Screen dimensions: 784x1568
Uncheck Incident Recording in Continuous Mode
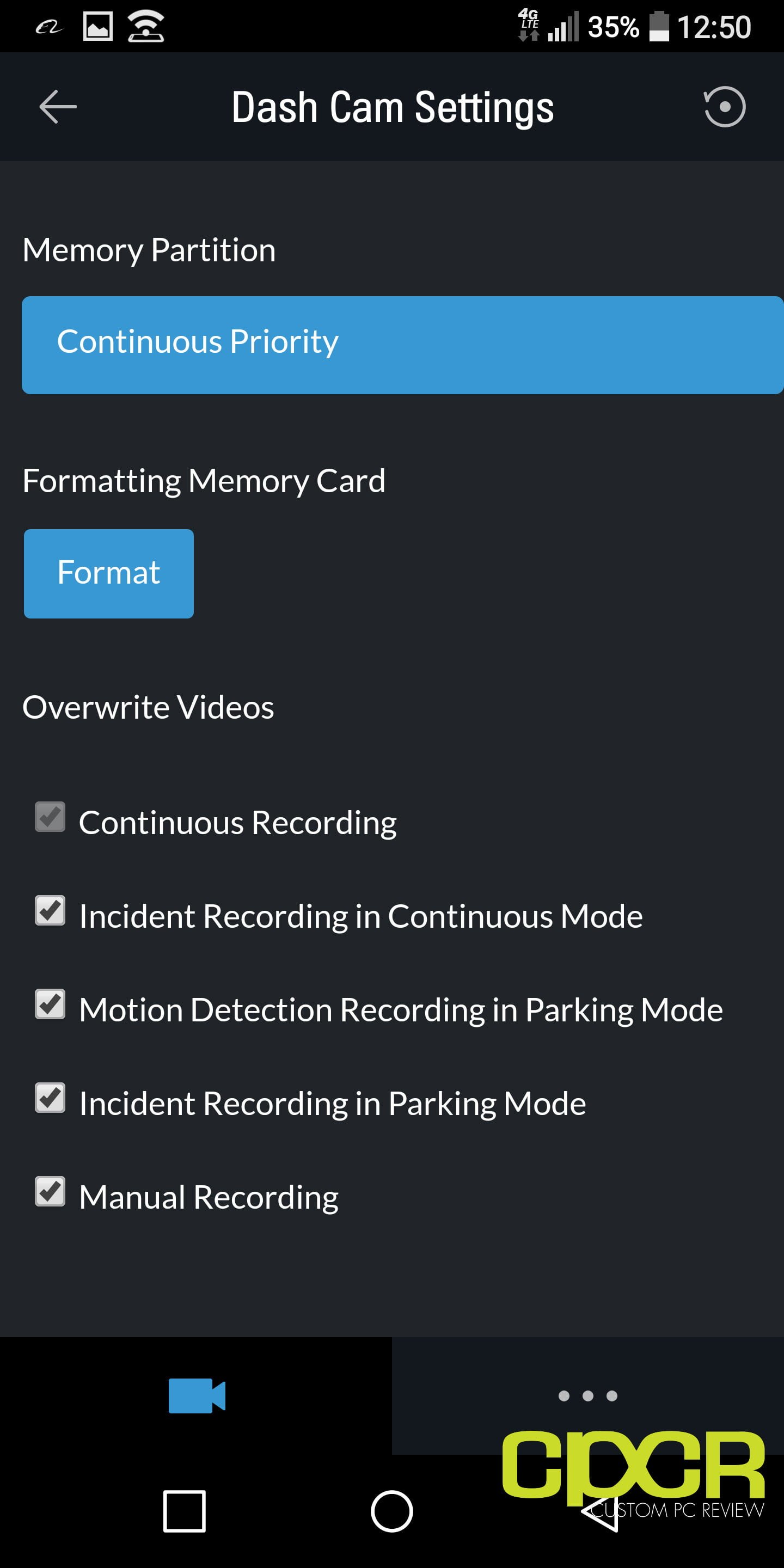click(50, 911)
